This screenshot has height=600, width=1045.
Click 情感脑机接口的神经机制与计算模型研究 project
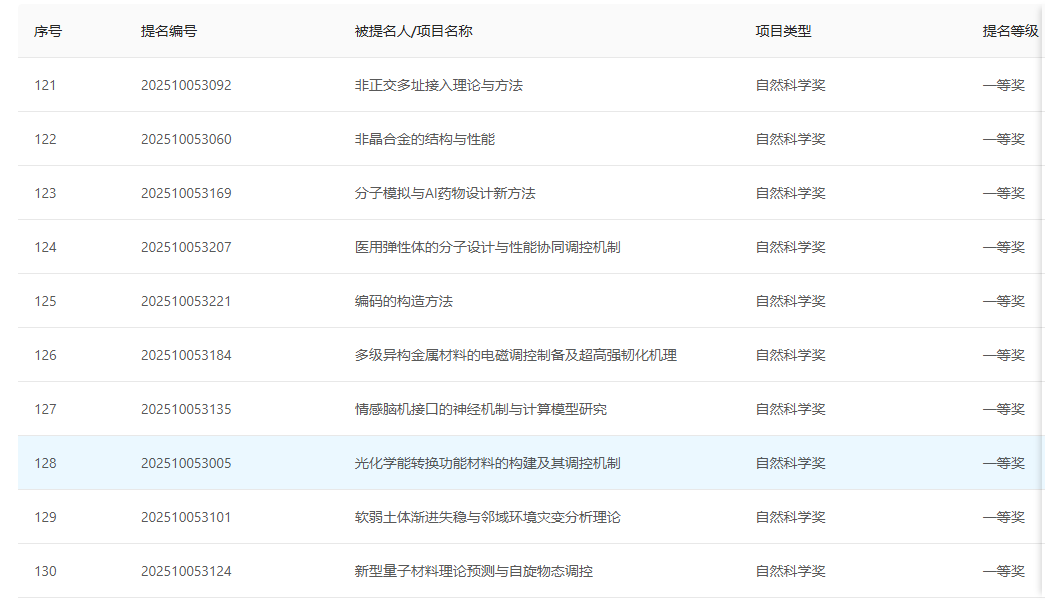coord(480,409)
